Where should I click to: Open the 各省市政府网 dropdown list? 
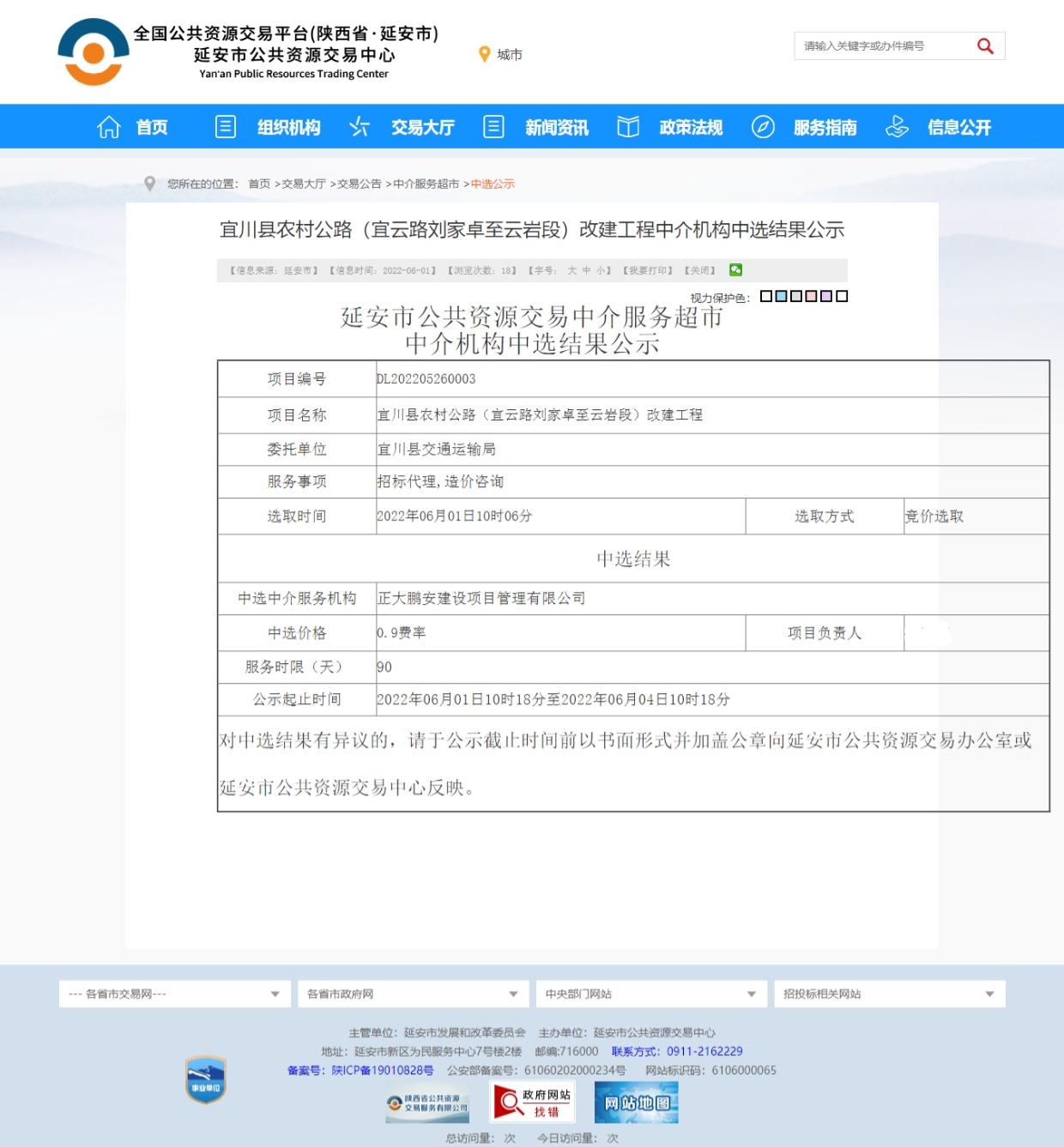413,994
